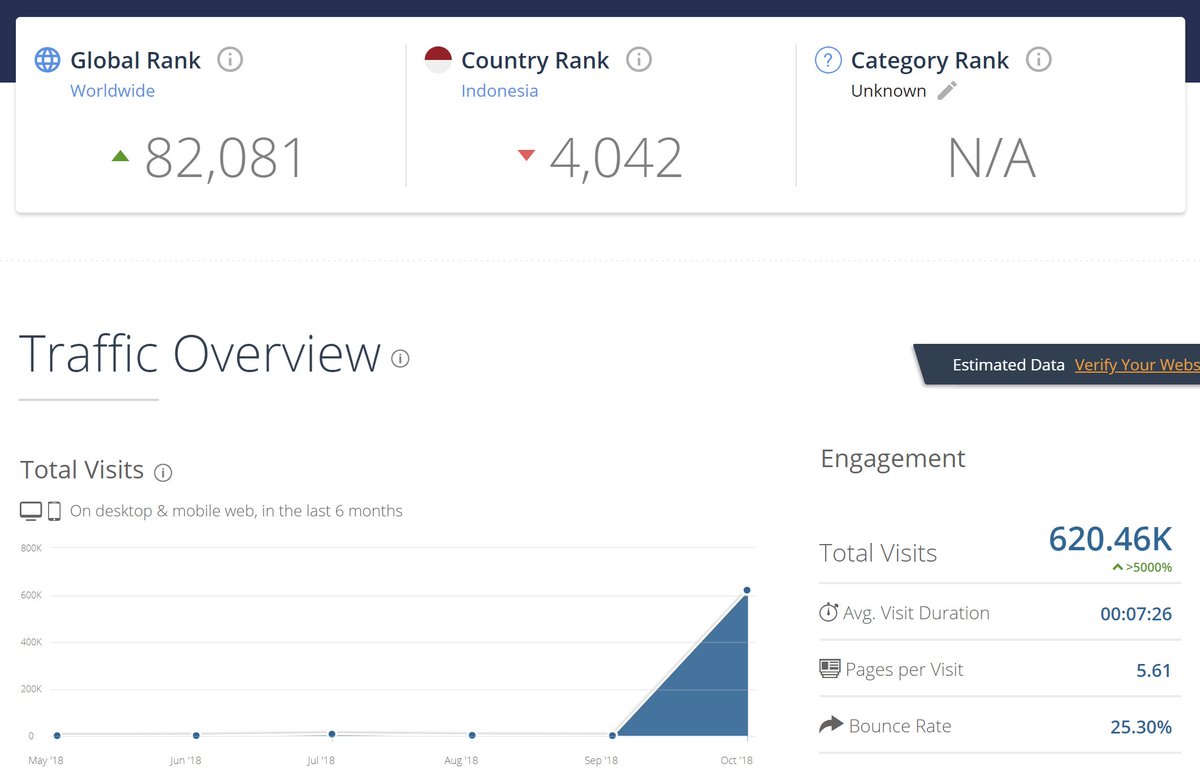The width and height of the screenshot is (1200, 781).
Task: Click the 25.30% bounce rate value
Action: click(x=1141, y=727)
